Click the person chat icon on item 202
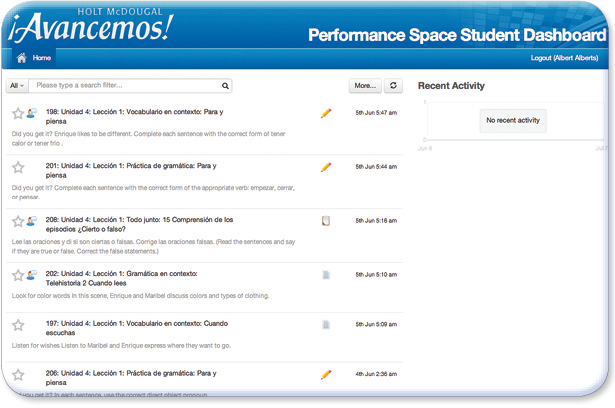615x408 pixels. pos(32,275)
